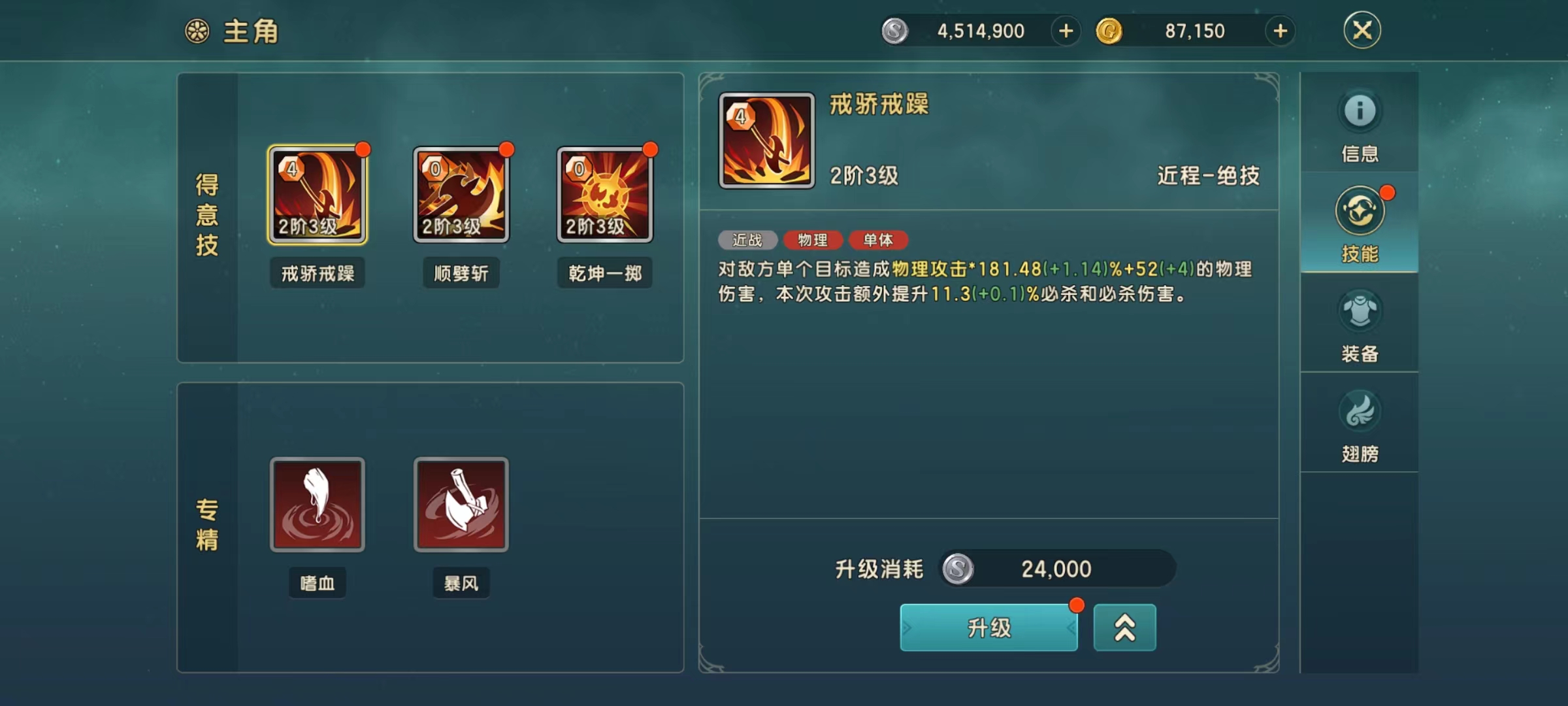This screenshot has height=706, width=1568.
Task: Open the 暴风 specialization icon
Action: pyautogui.click(x=461, y=504)
